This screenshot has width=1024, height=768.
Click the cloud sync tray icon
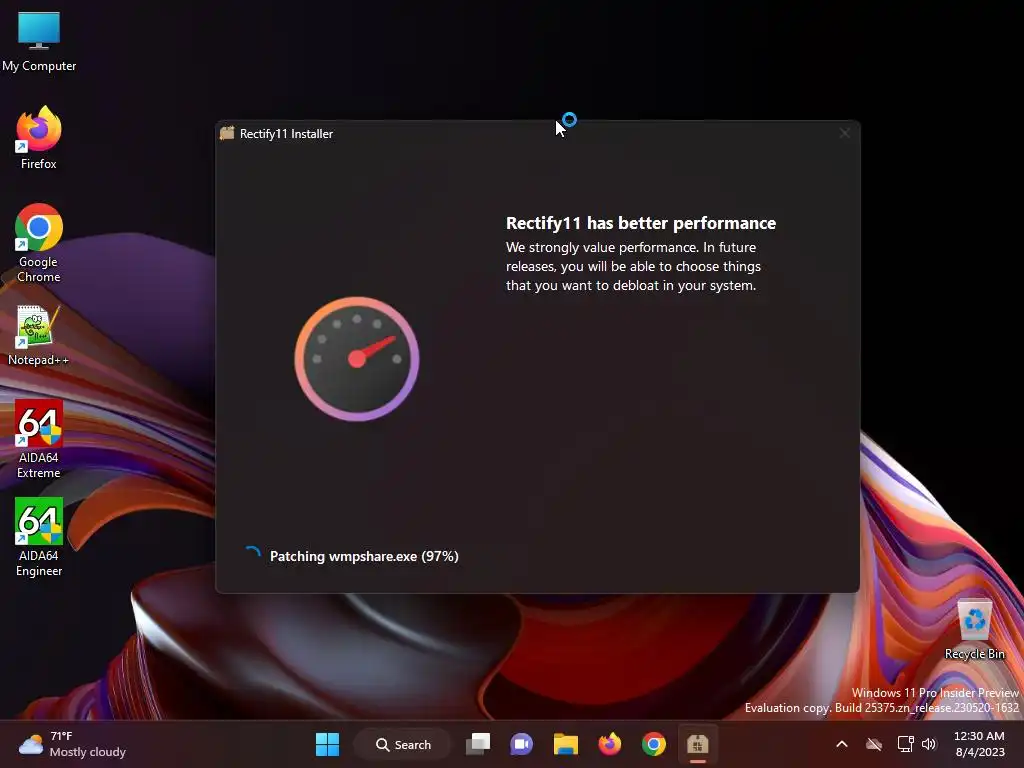click(x=874, y=744)
